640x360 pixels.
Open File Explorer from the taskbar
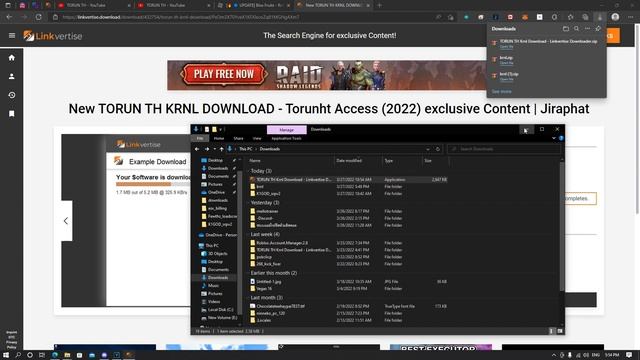(x=67, y=355)
